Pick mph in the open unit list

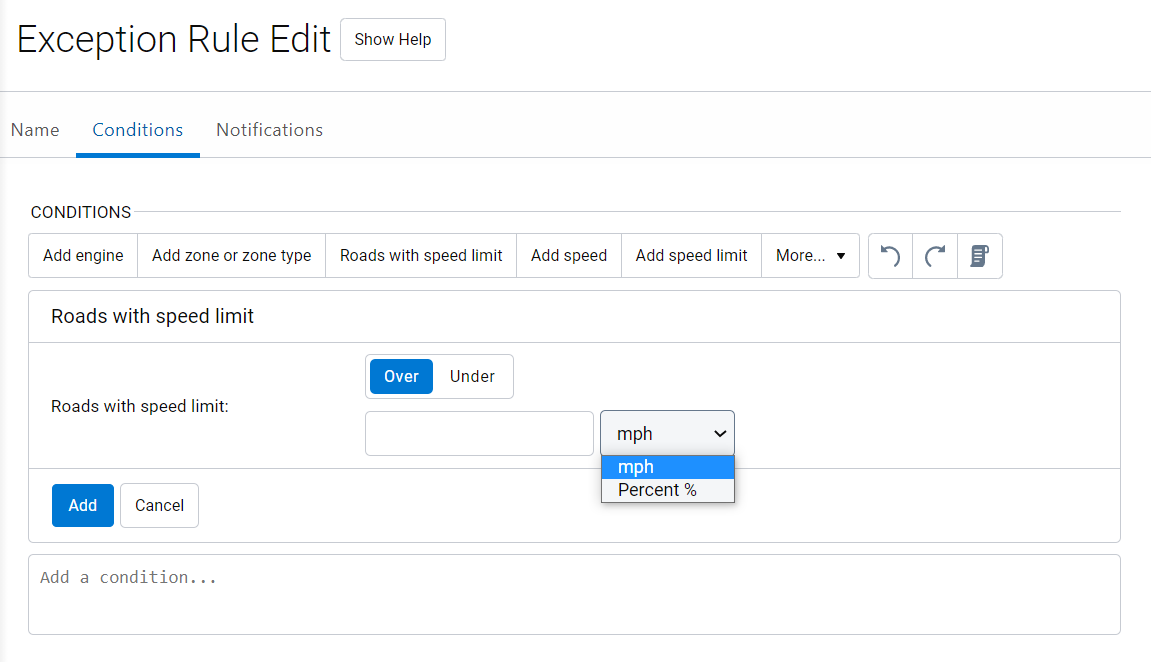(x=636, y=467)
